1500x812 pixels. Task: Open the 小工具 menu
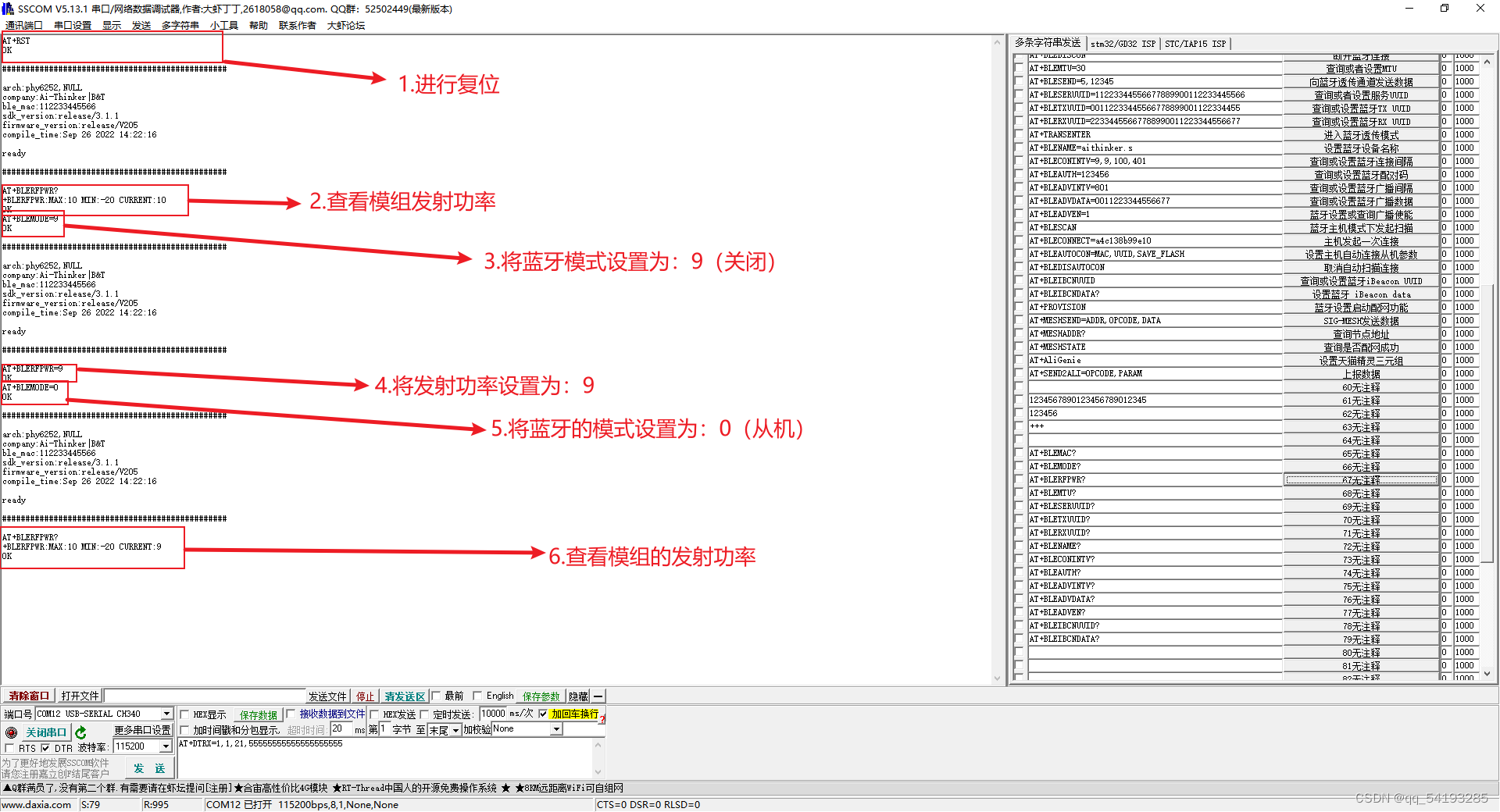point(224,25)
